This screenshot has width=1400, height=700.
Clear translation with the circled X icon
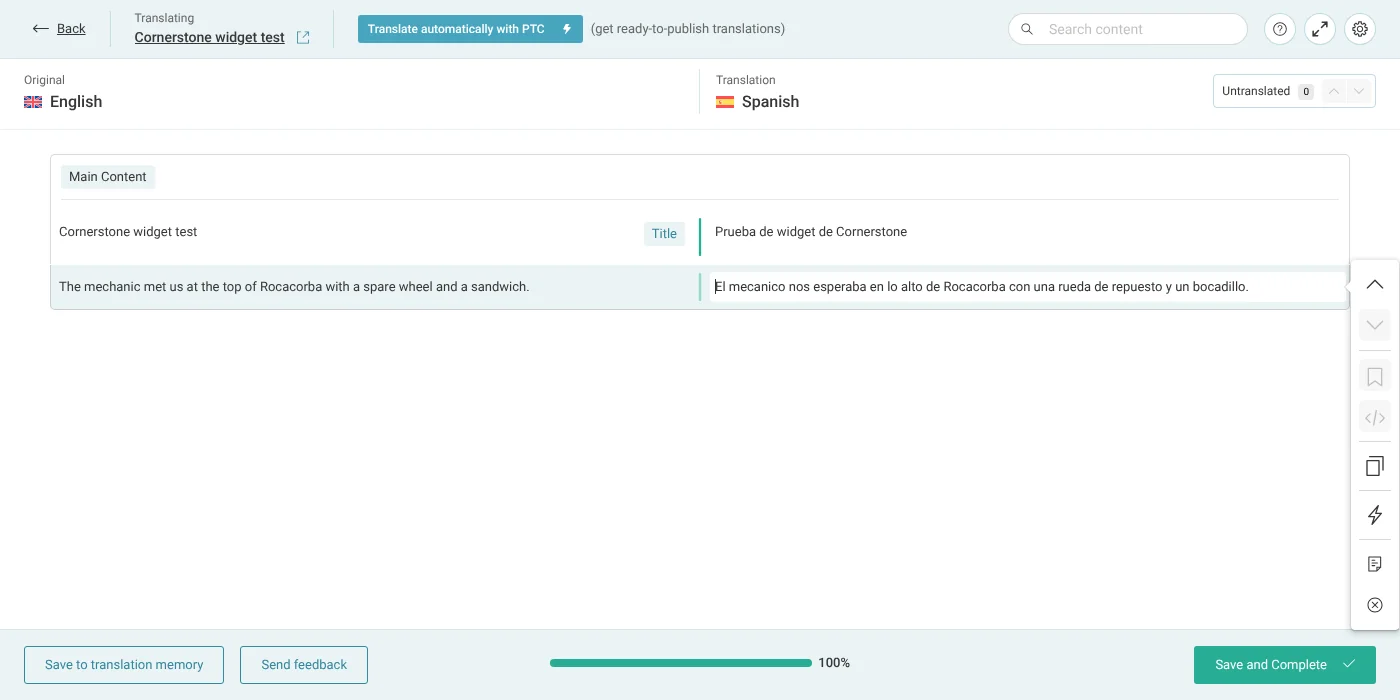(1375, 605)
